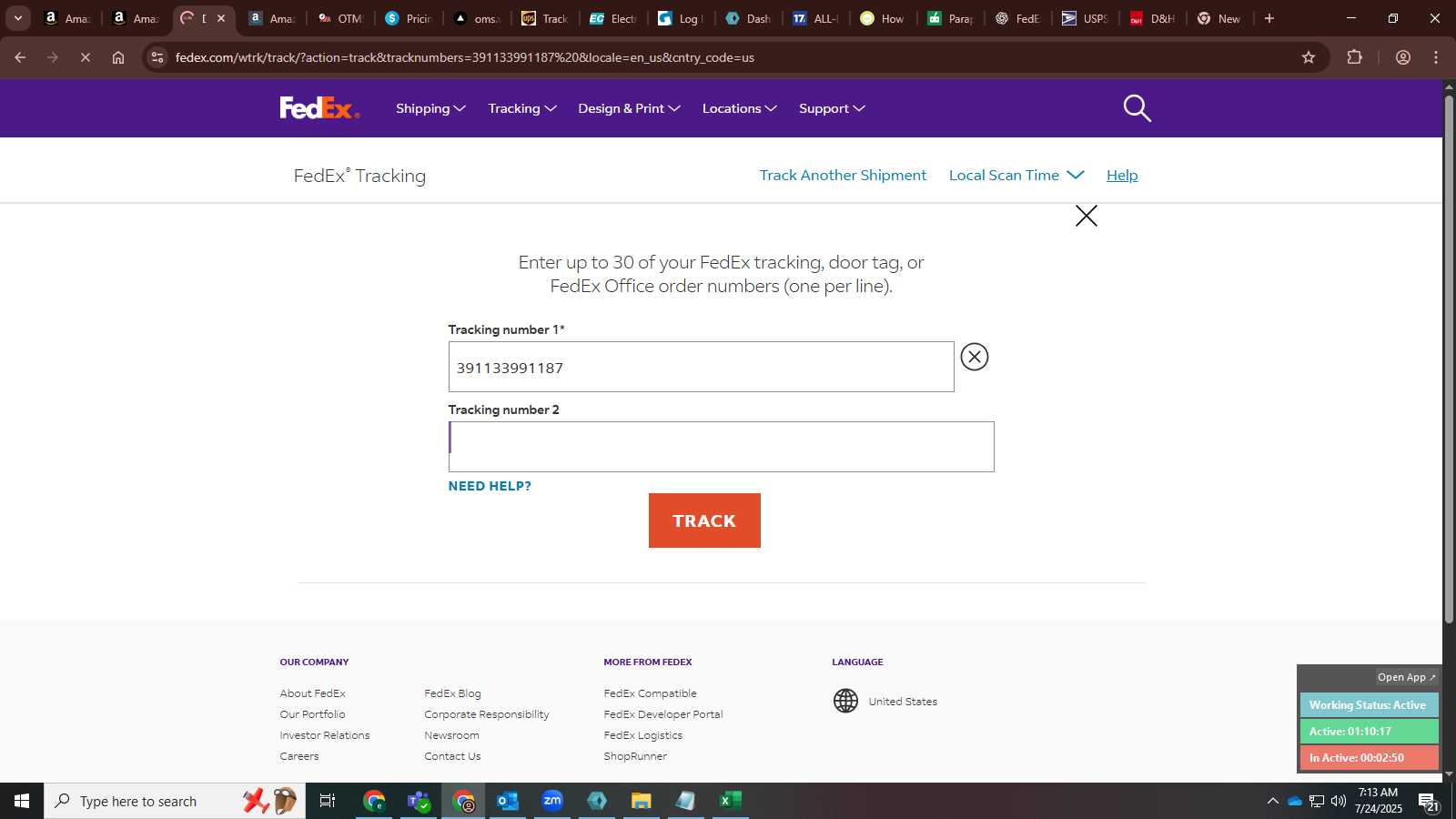Image resolution: width=1456 pixels, height=819 pixels.
Task: Expand the Shipping menu
Action: coord(430,108)
